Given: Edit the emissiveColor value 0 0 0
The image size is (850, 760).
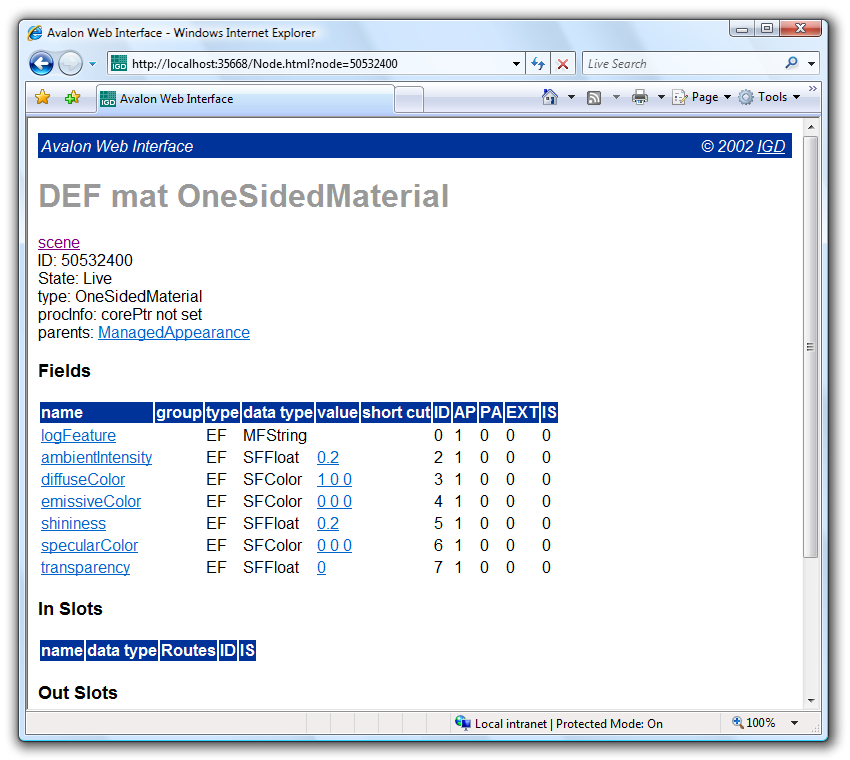Looking at the screenshot, I should (334, 501).
